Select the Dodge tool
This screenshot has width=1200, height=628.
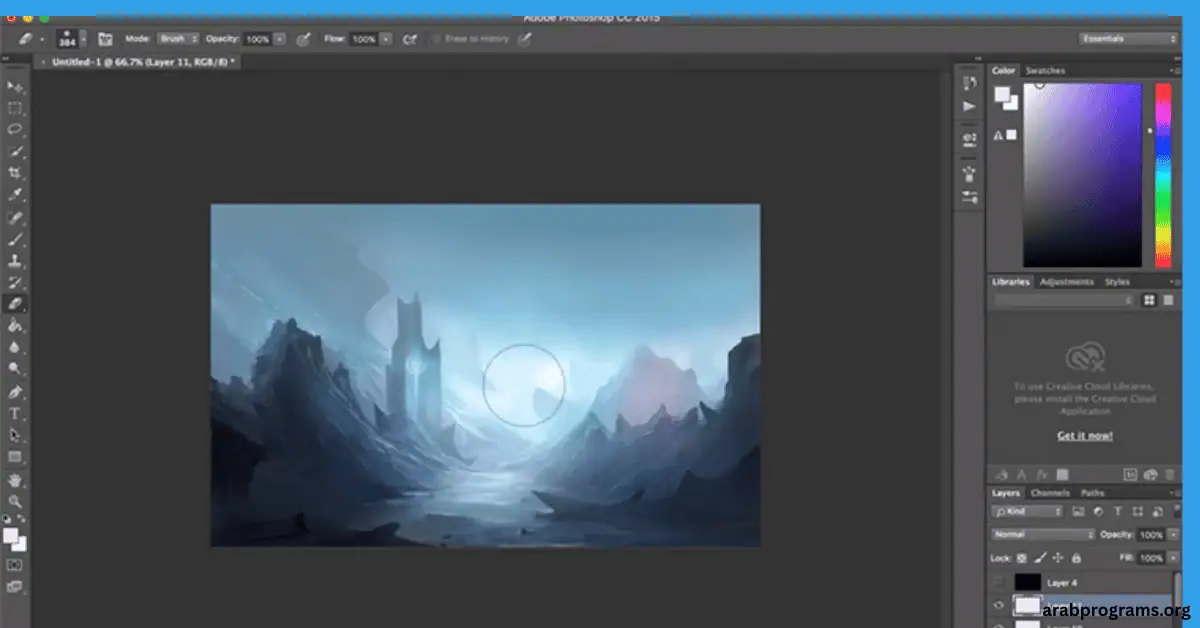[15, 369]
